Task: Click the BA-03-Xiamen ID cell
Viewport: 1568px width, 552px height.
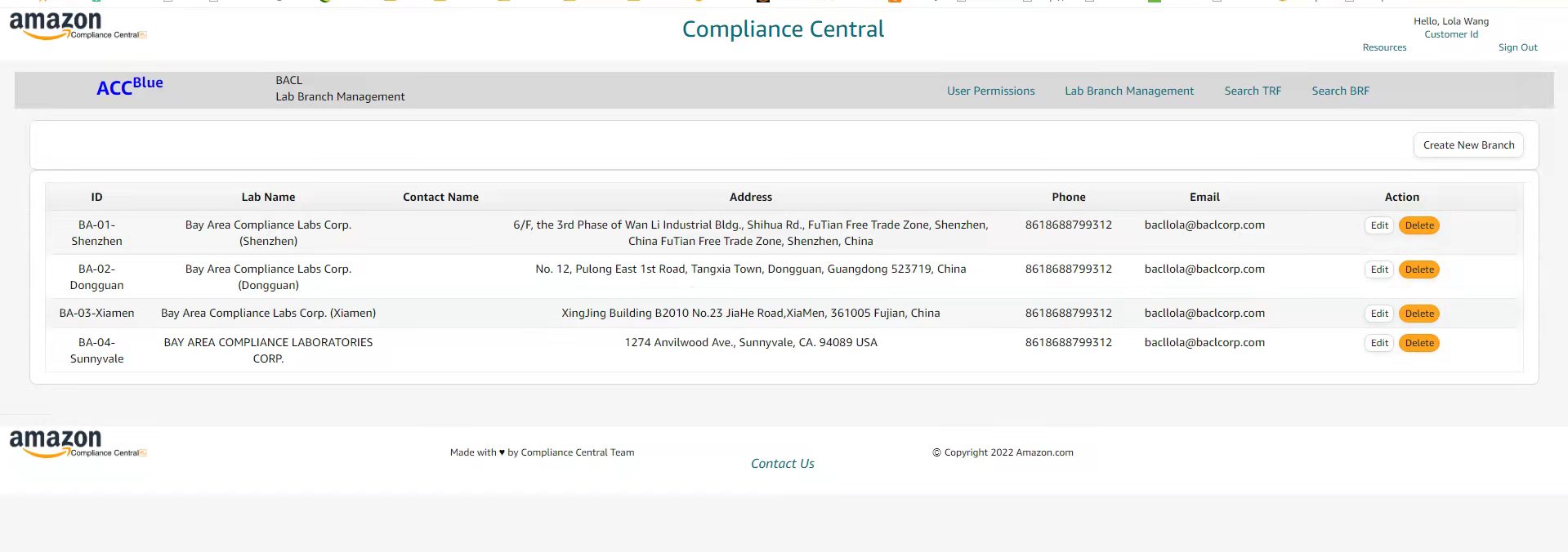Action: [x=96, y=313]
